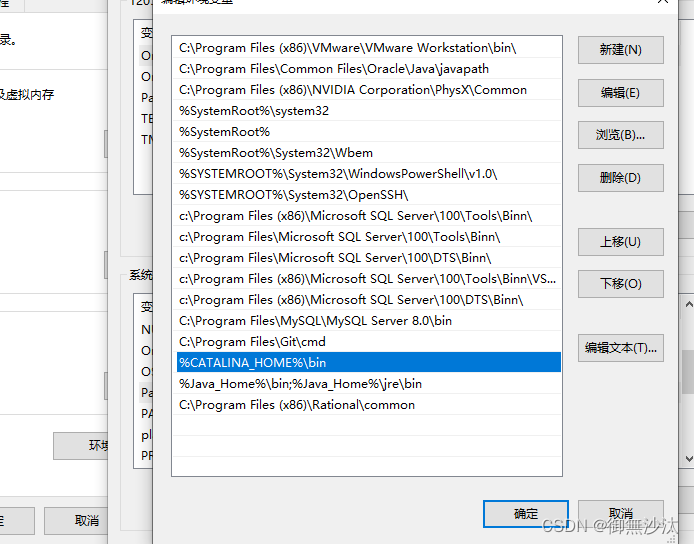Select the Oracle\Java\javapath entry
Screen dimensions: 694x544
(x=368, y=69)
